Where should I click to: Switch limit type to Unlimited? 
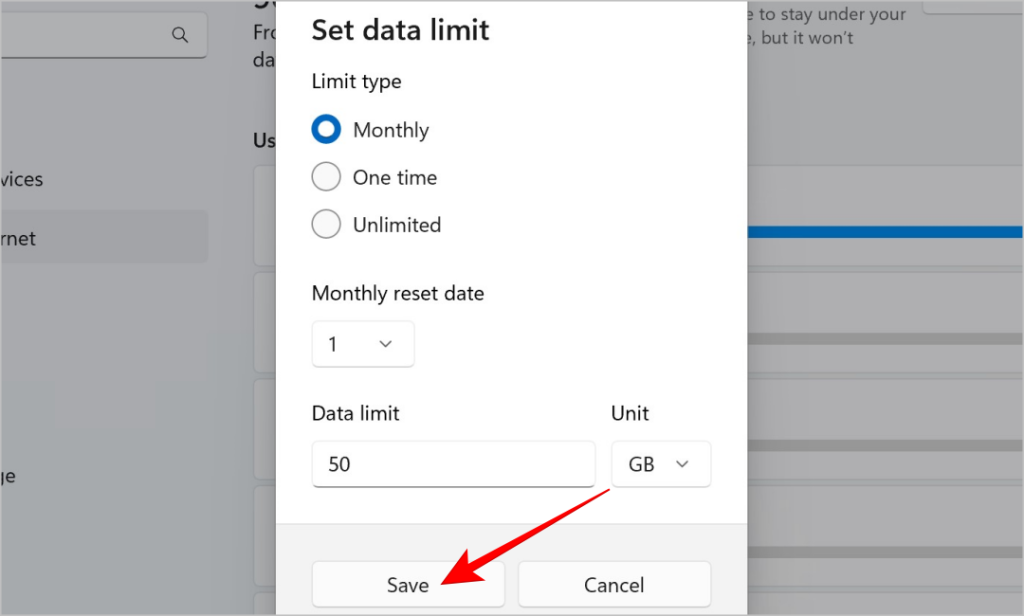tap(327, 225)
